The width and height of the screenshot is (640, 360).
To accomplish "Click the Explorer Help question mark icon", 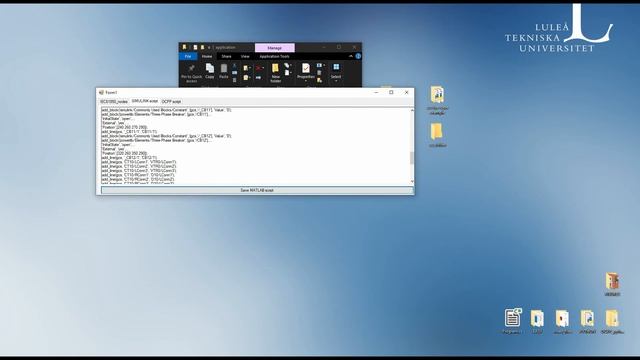I will [x=358, y=56].
